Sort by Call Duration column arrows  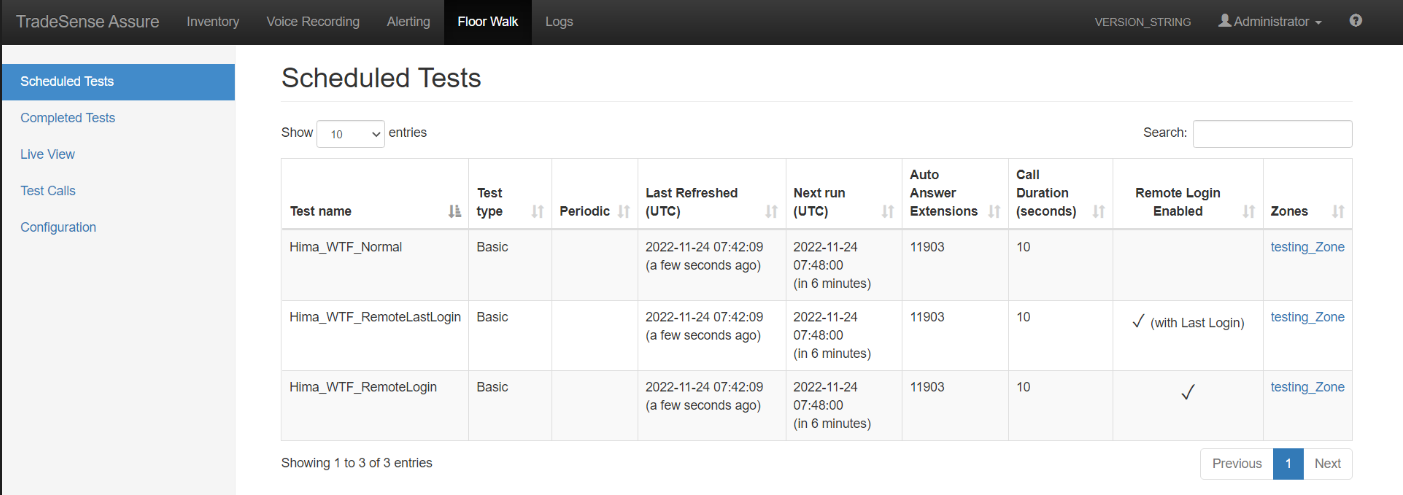coord(1098,211)
